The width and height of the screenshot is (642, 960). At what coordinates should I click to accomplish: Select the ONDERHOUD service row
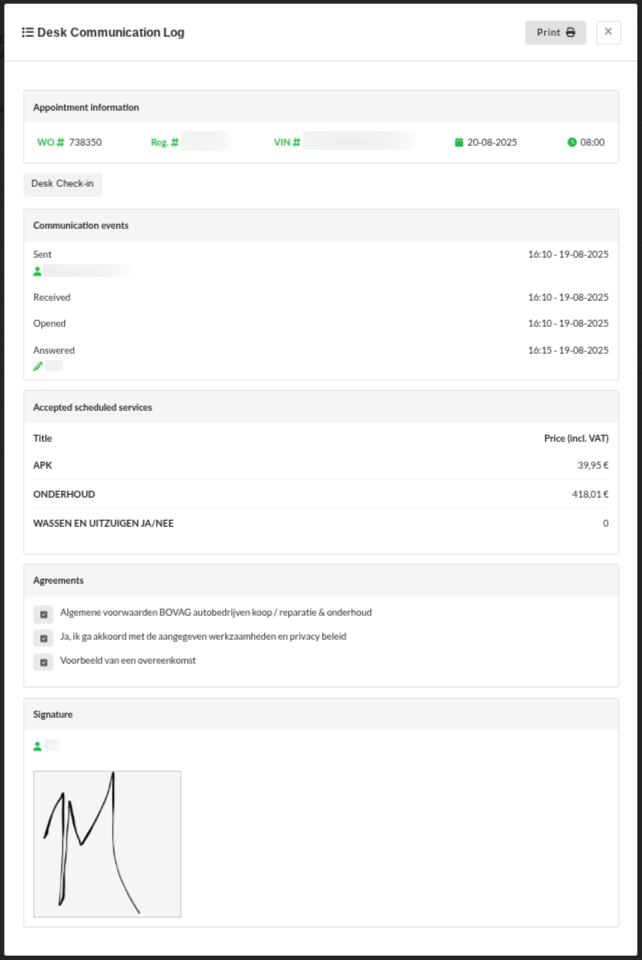(320, 494)
